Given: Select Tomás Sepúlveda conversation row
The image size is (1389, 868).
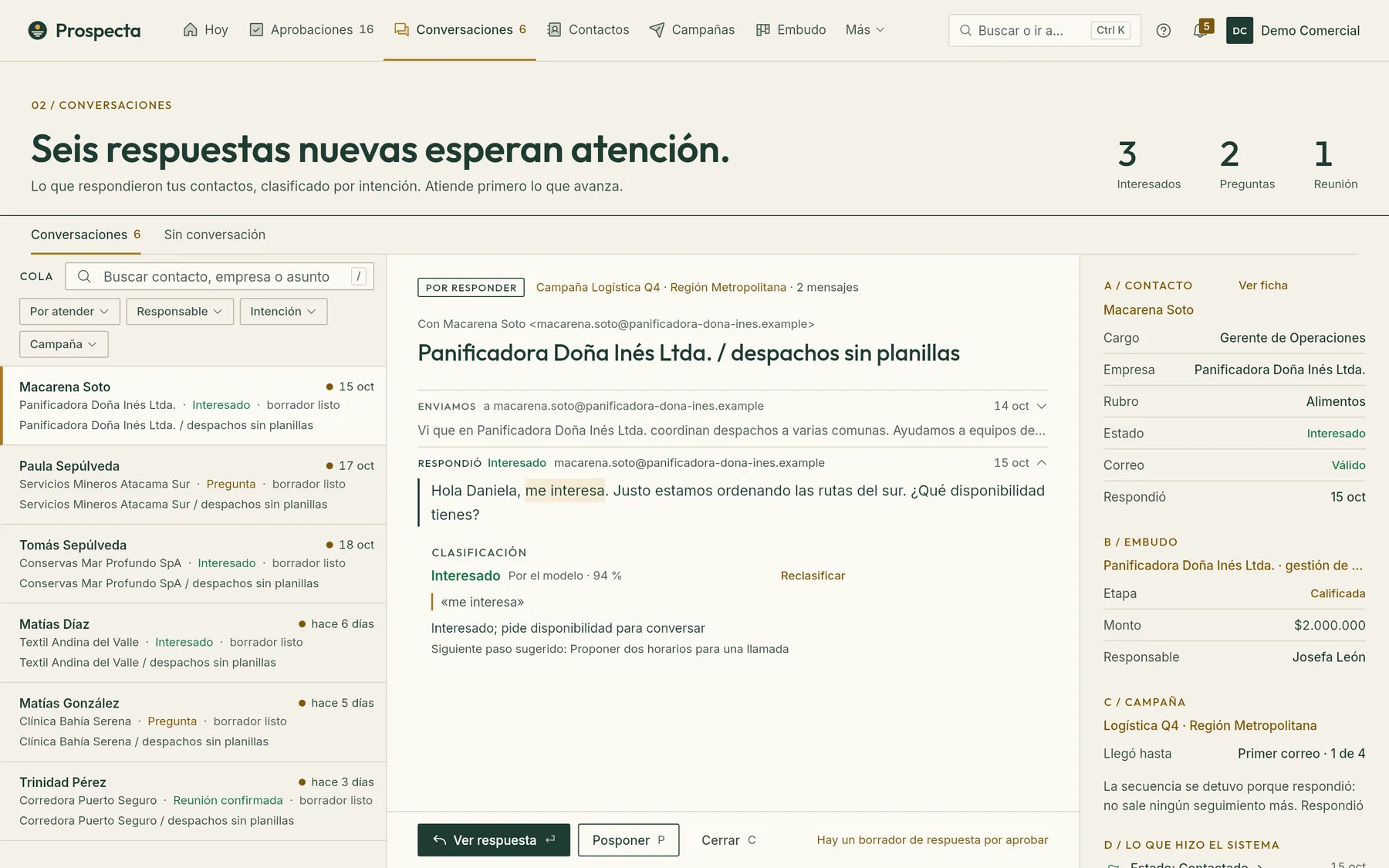Looking at the screenshot, I should tap(193, 564).
